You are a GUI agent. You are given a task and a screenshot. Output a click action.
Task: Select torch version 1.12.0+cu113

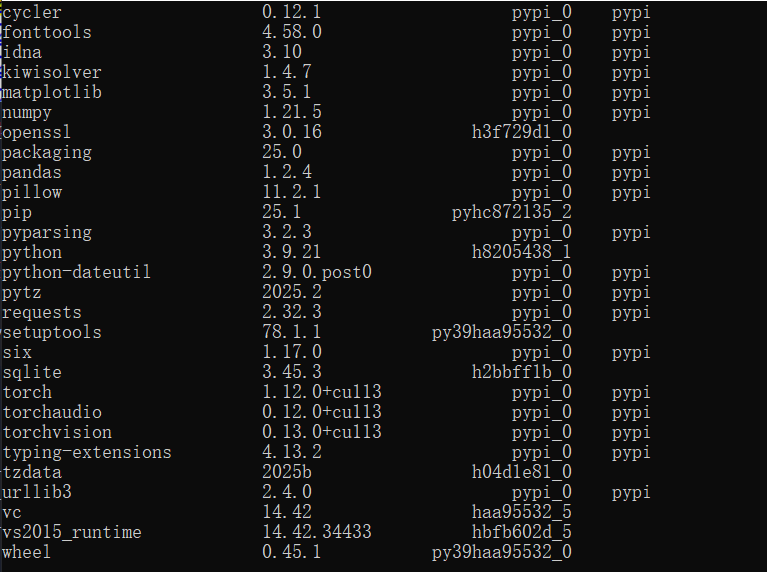pos(322,392)
